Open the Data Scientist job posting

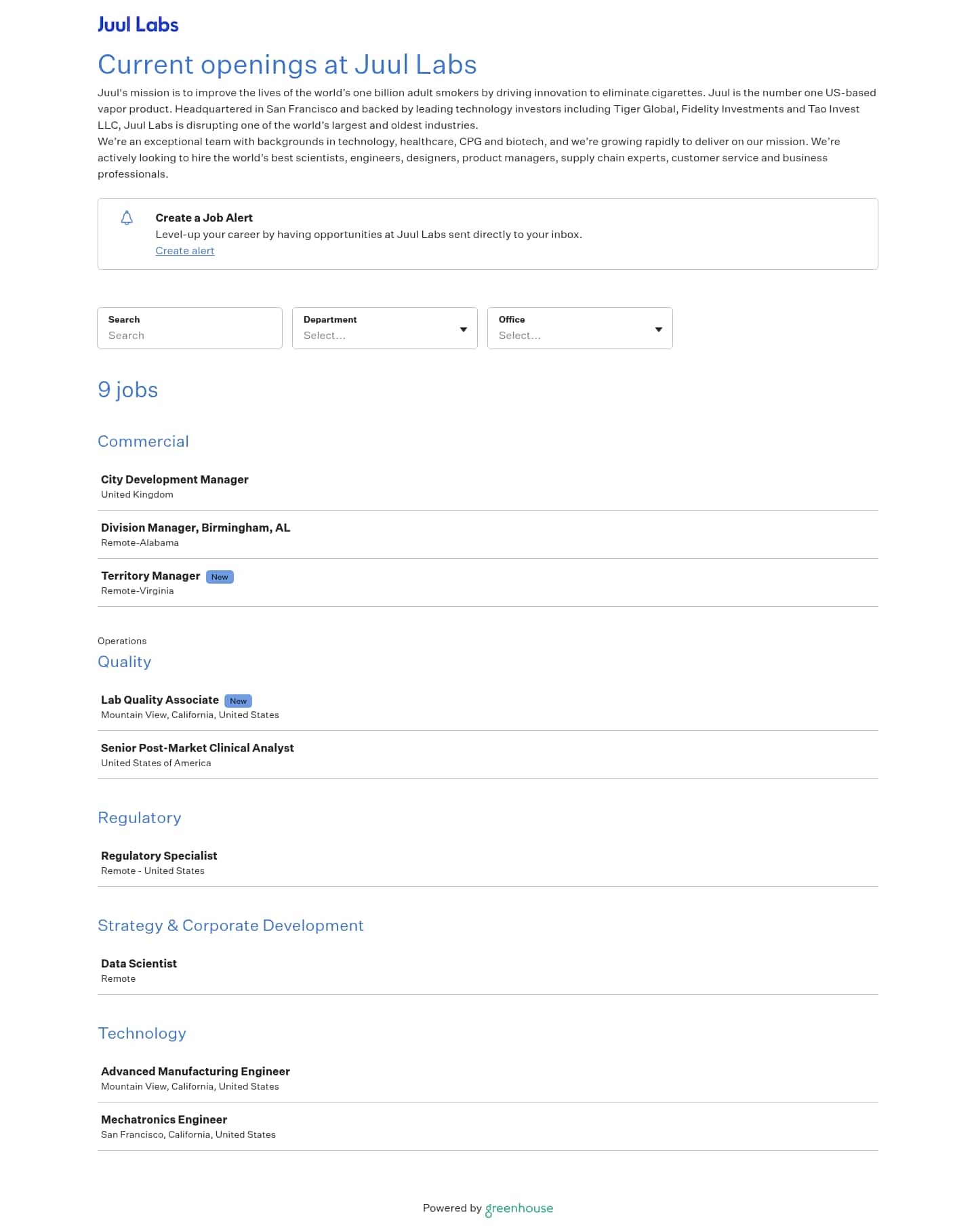coord(139,964)
